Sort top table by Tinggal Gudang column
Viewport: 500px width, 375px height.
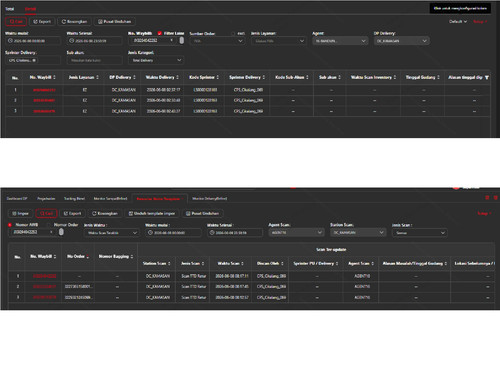(x=438, y=77)
